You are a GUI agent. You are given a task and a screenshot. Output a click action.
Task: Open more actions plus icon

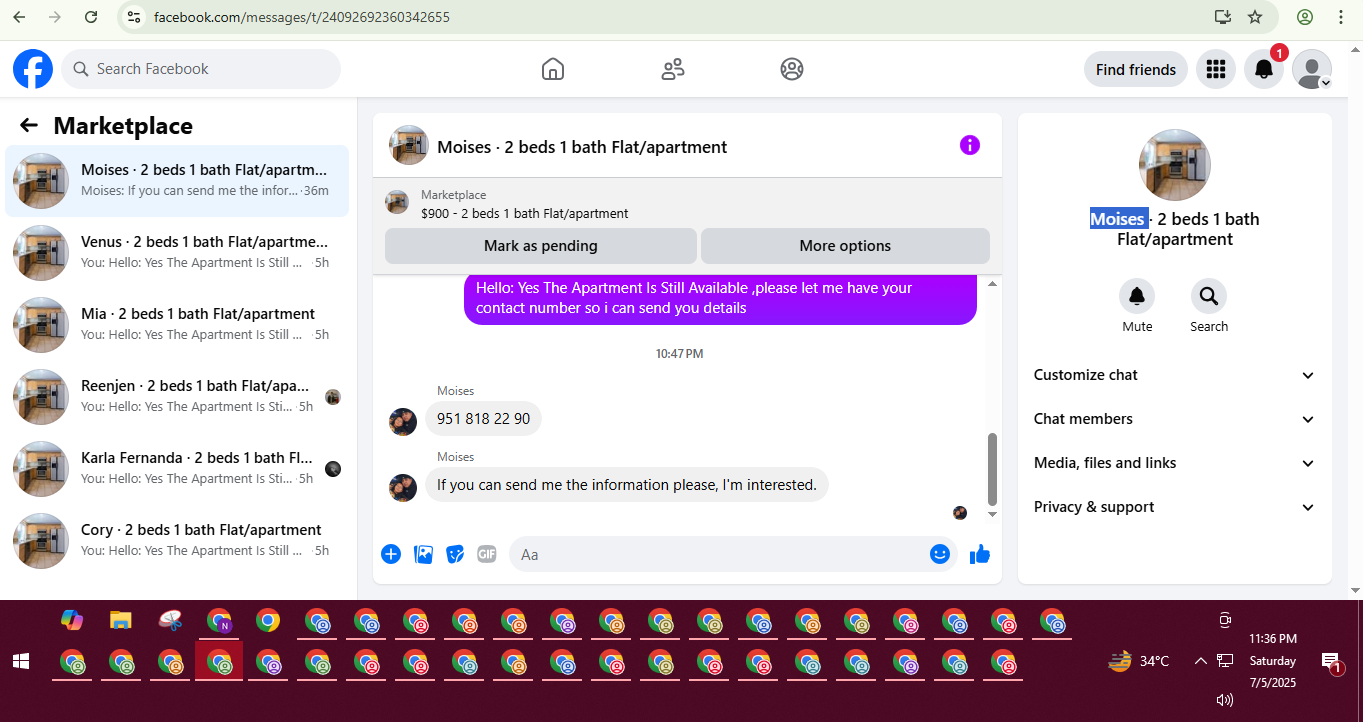[x=391, y=554]
